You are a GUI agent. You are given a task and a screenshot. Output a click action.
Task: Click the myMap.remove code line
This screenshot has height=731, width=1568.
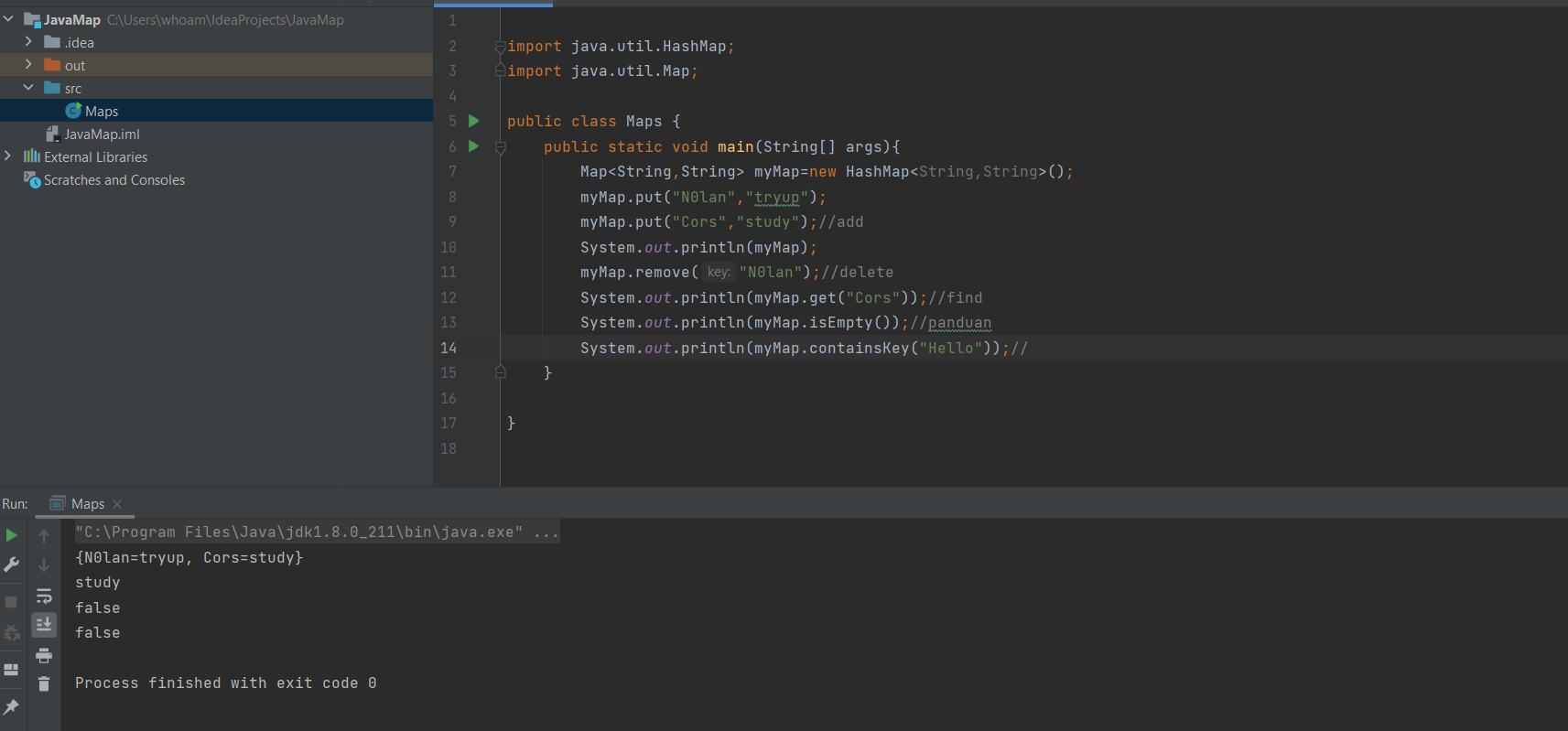point(737,272)
